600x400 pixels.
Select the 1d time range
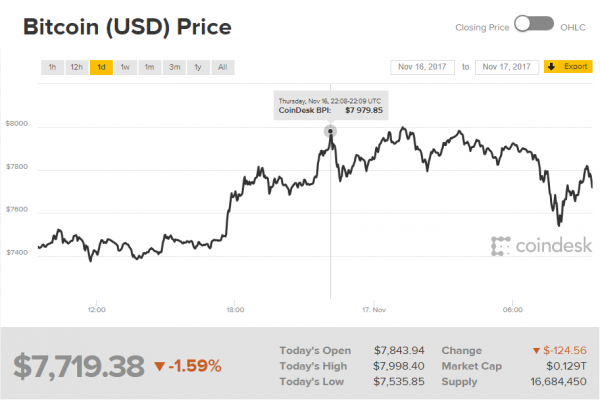101,67
